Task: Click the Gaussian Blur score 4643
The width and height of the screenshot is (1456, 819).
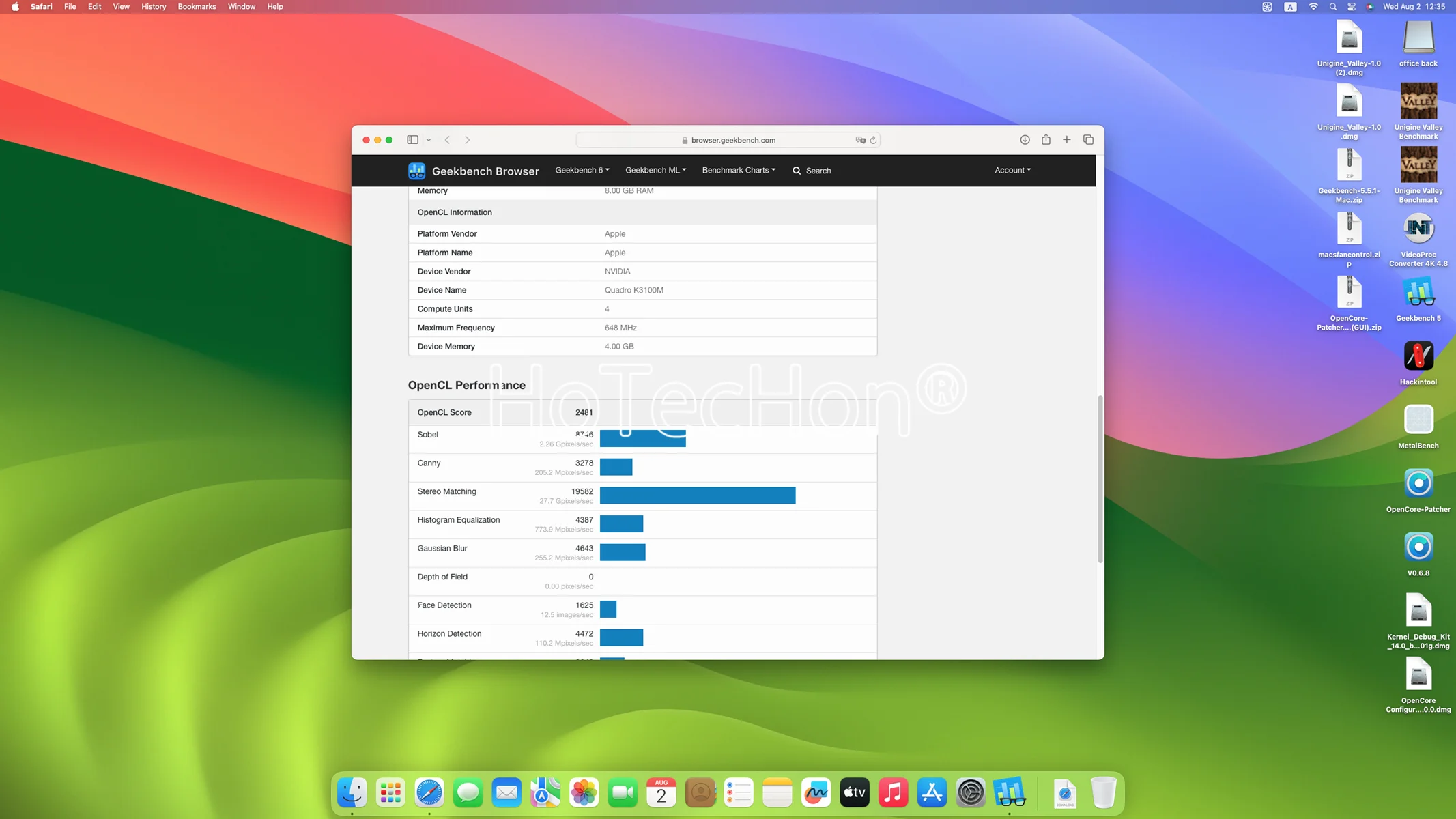Action: (x=584, y=549)
